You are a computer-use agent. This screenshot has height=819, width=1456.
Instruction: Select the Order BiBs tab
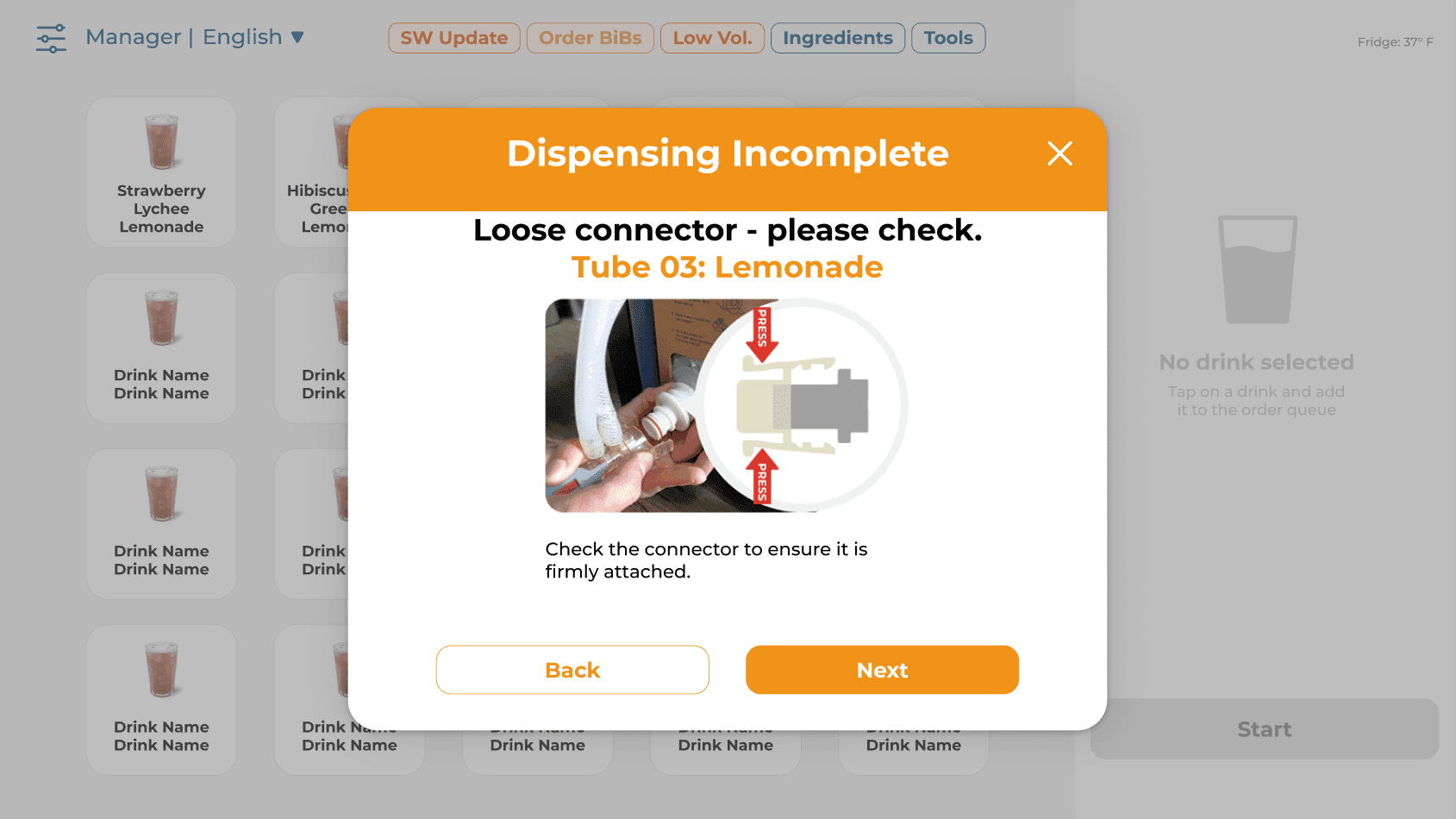click(591, 38)
